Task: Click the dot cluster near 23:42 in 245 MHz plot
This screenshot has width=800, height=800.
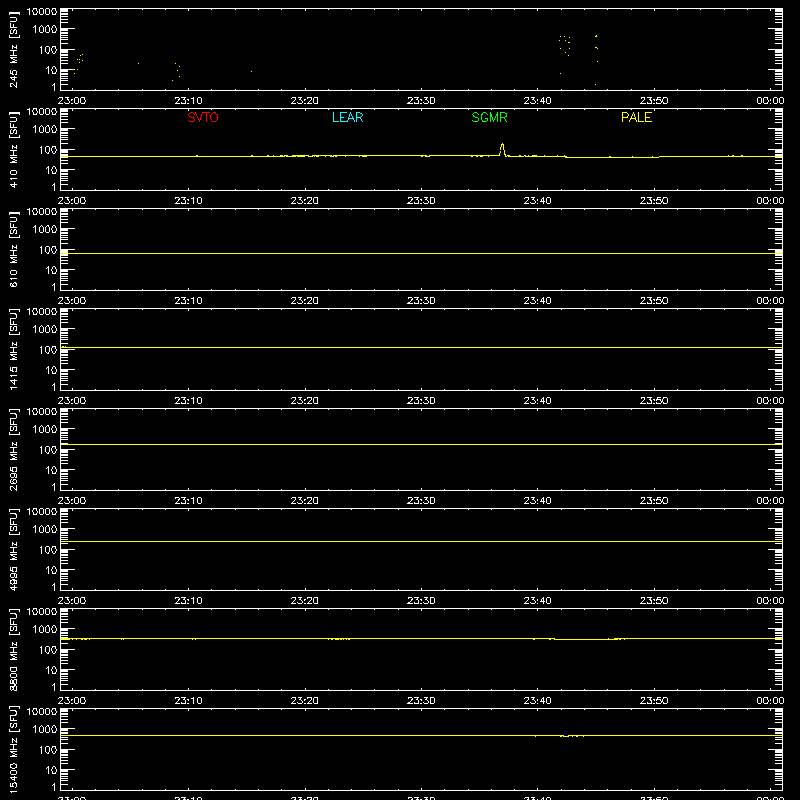Action: point(564,46)
